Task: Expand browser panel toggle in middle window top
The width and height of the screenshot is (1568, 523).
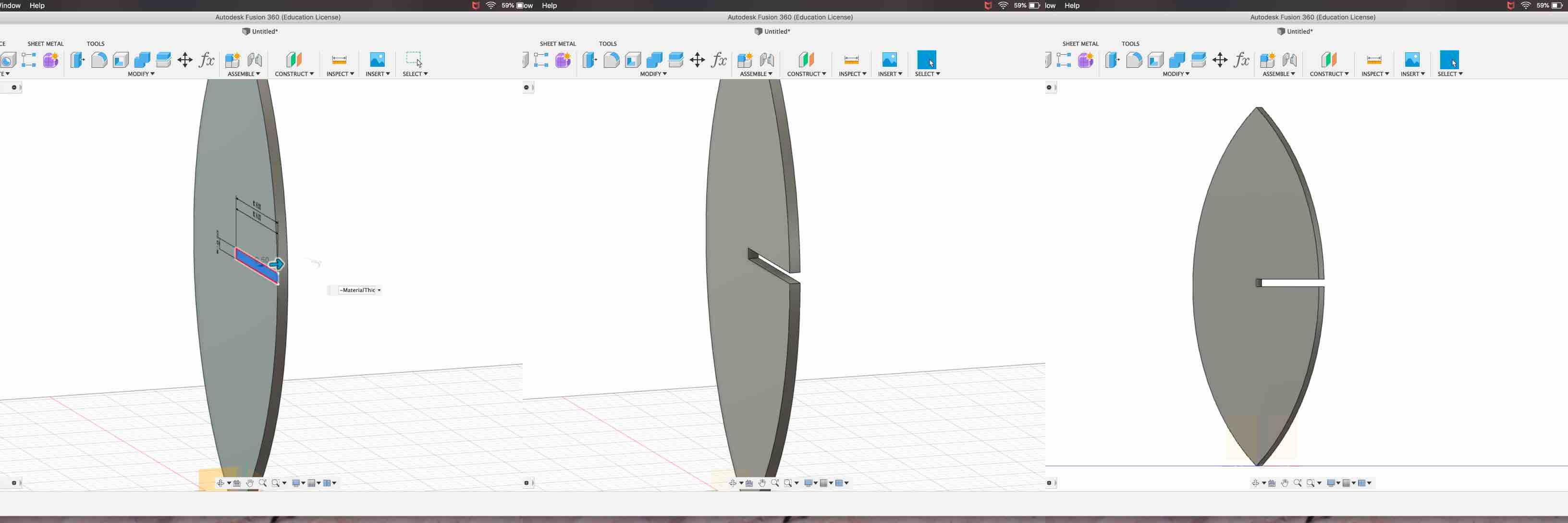Action: [527, 87]
